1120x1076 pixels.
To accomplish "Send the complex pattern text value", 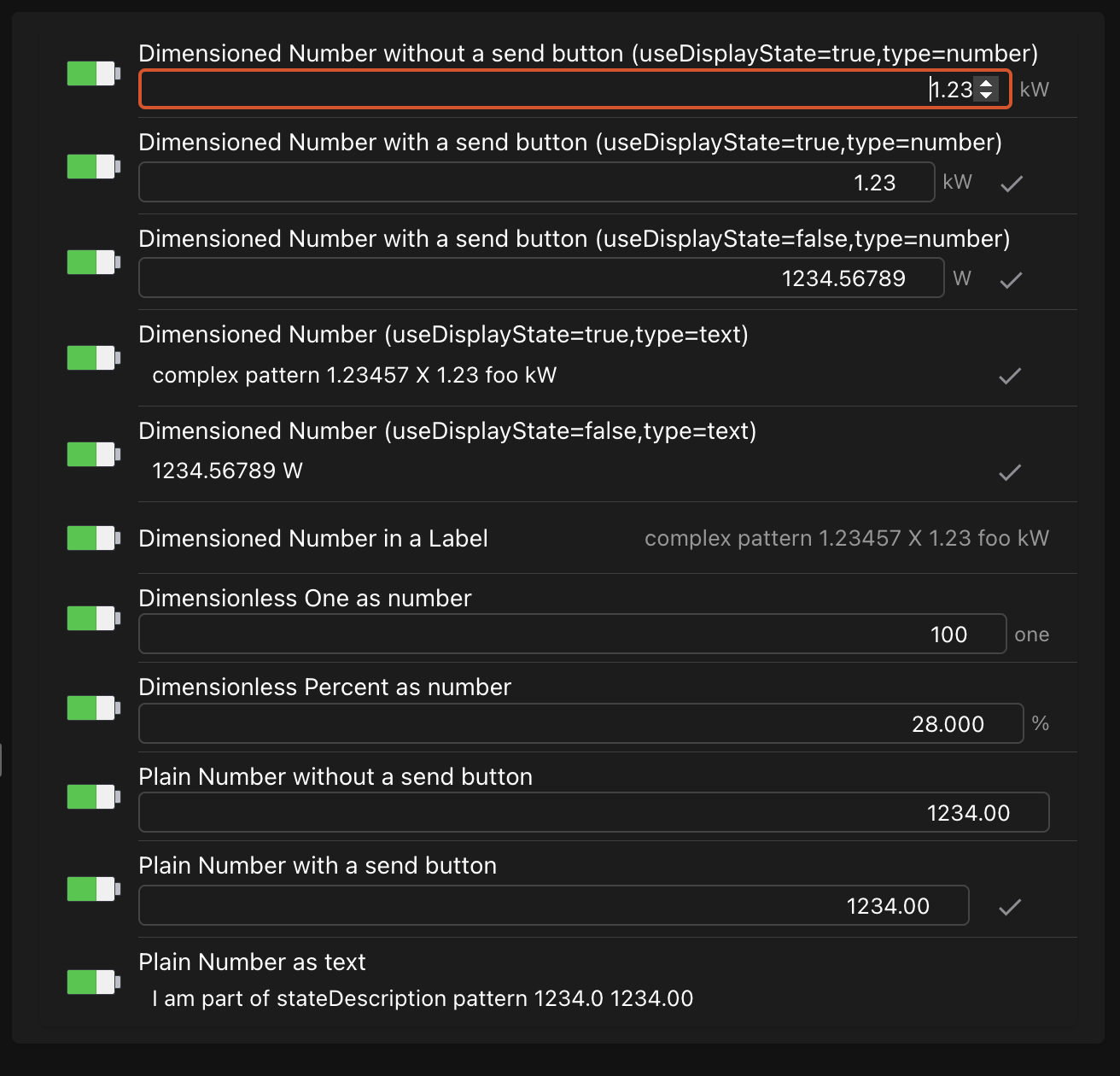I will tap(1010, 376).
